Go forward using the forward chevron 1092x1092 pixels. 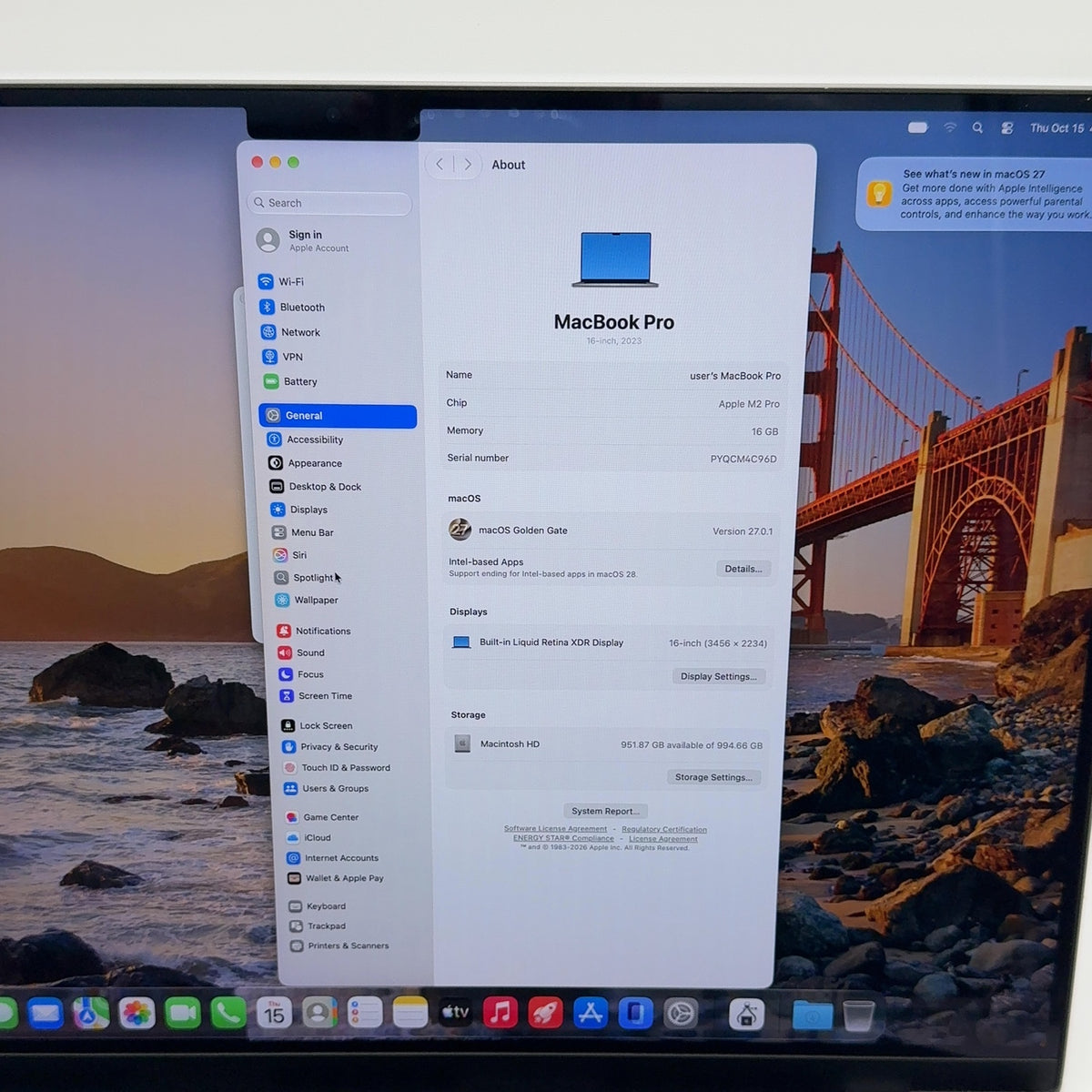click(468, 164)
